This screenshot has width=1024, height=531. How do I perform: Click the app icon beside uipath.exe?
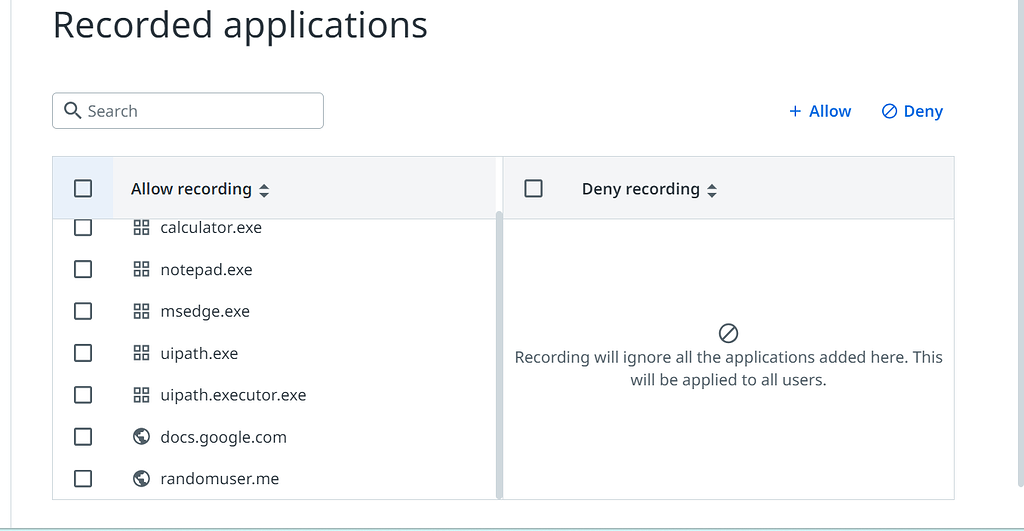coord(141,354)
